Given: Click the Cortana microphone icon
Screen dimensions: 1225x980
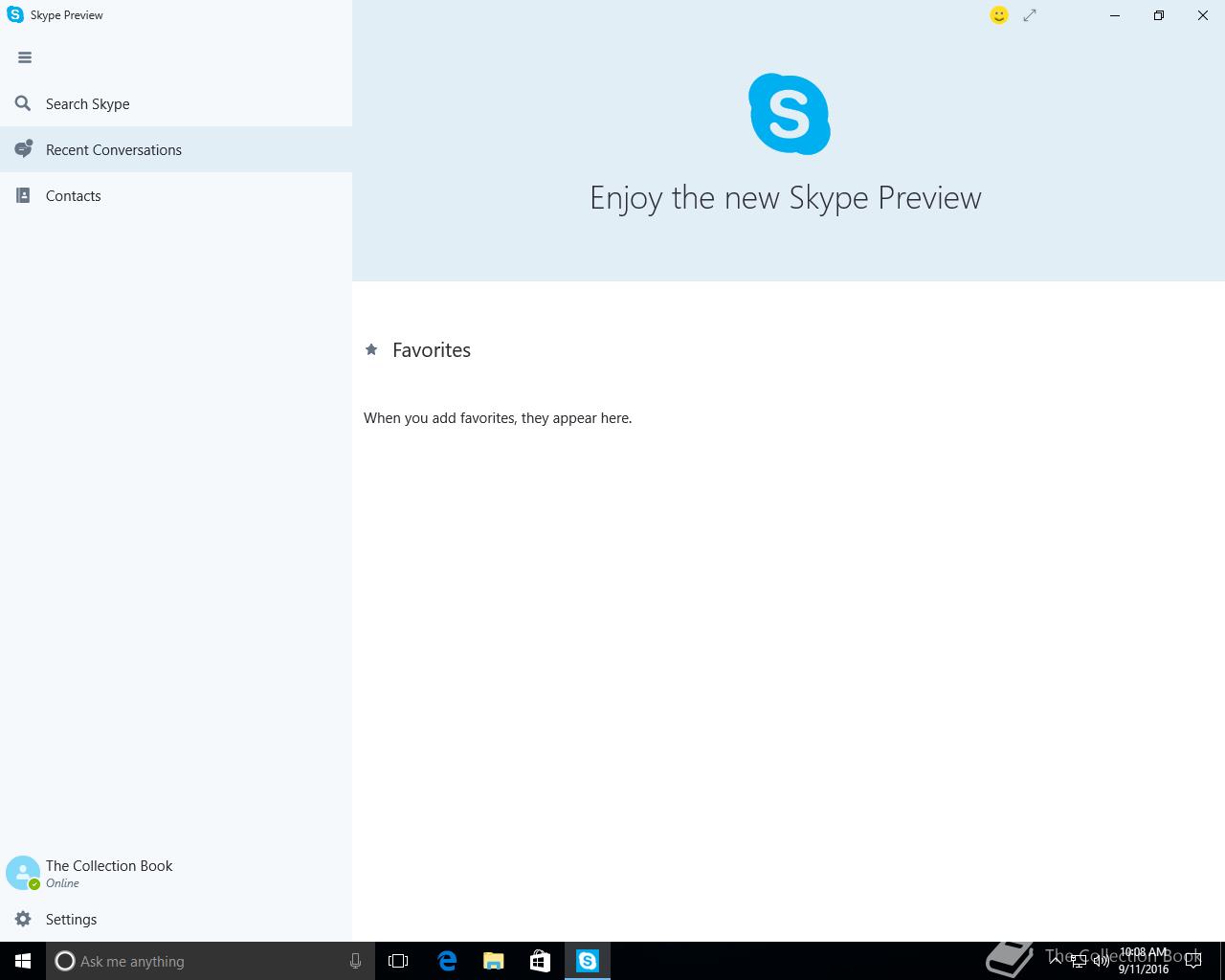Looking at the screenshot, I should coord(355,961).
